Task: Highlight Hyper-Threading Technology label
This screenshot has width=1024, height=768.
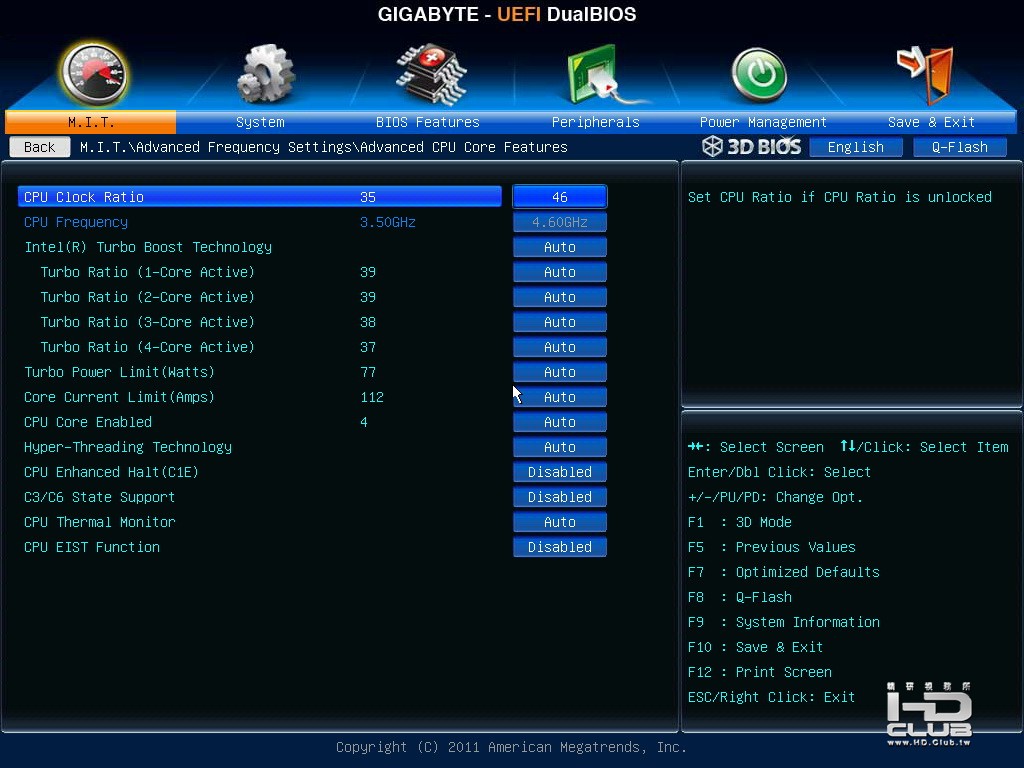Action: tap(128, 447)
